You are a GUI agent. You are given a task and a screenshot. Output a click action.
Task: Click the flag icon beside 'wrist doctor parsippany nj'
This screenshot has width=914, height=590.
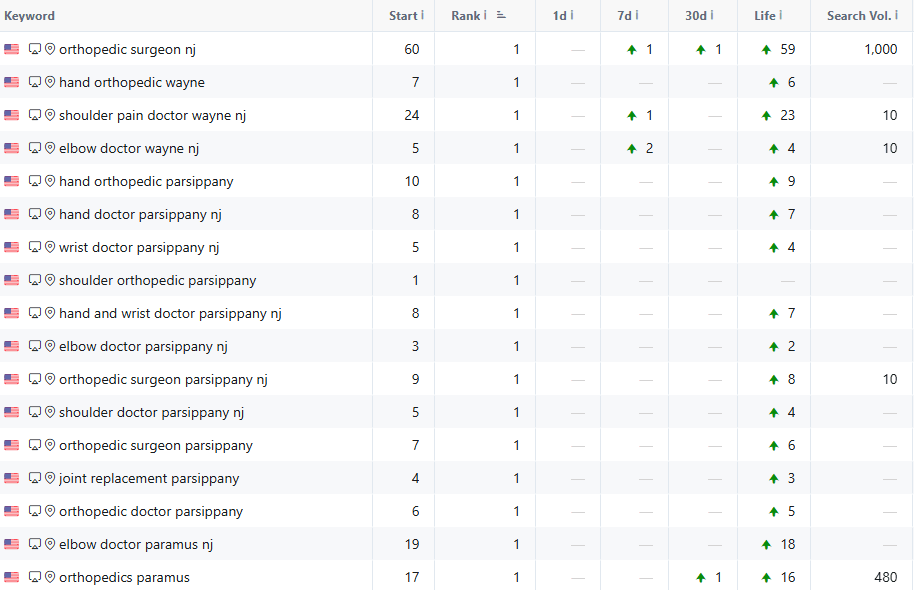pyautogui.click(x=11, y=247)
